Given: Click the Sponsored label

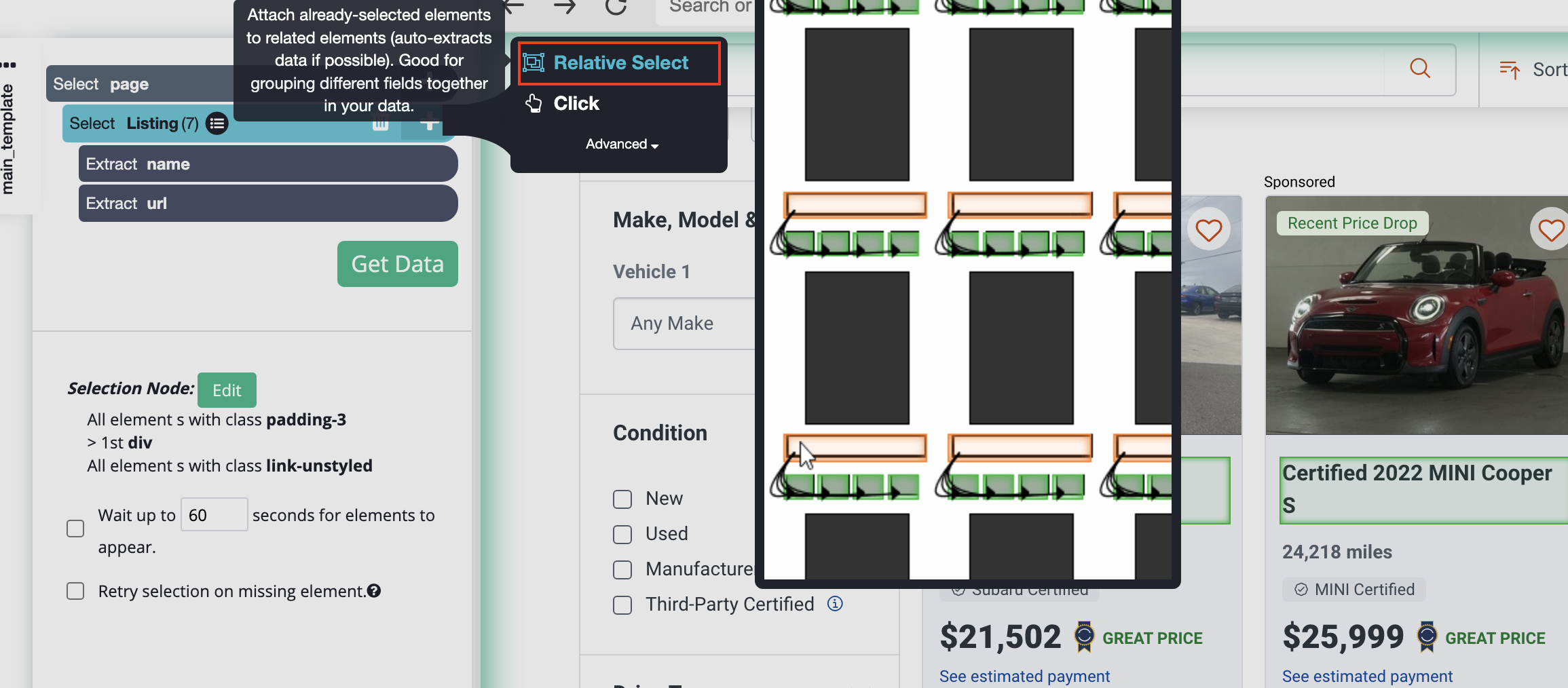Looking at the screenshot, I should (1299, 182).
